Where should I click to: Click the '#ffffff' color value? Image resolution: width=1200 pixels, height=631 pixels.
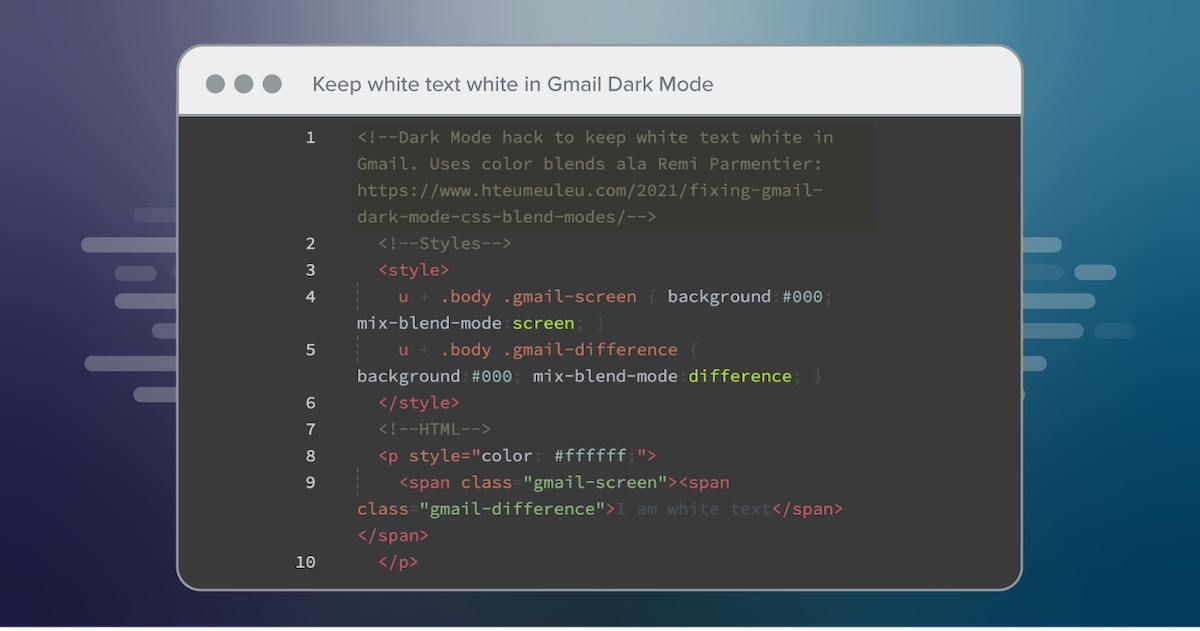point(590,455)
